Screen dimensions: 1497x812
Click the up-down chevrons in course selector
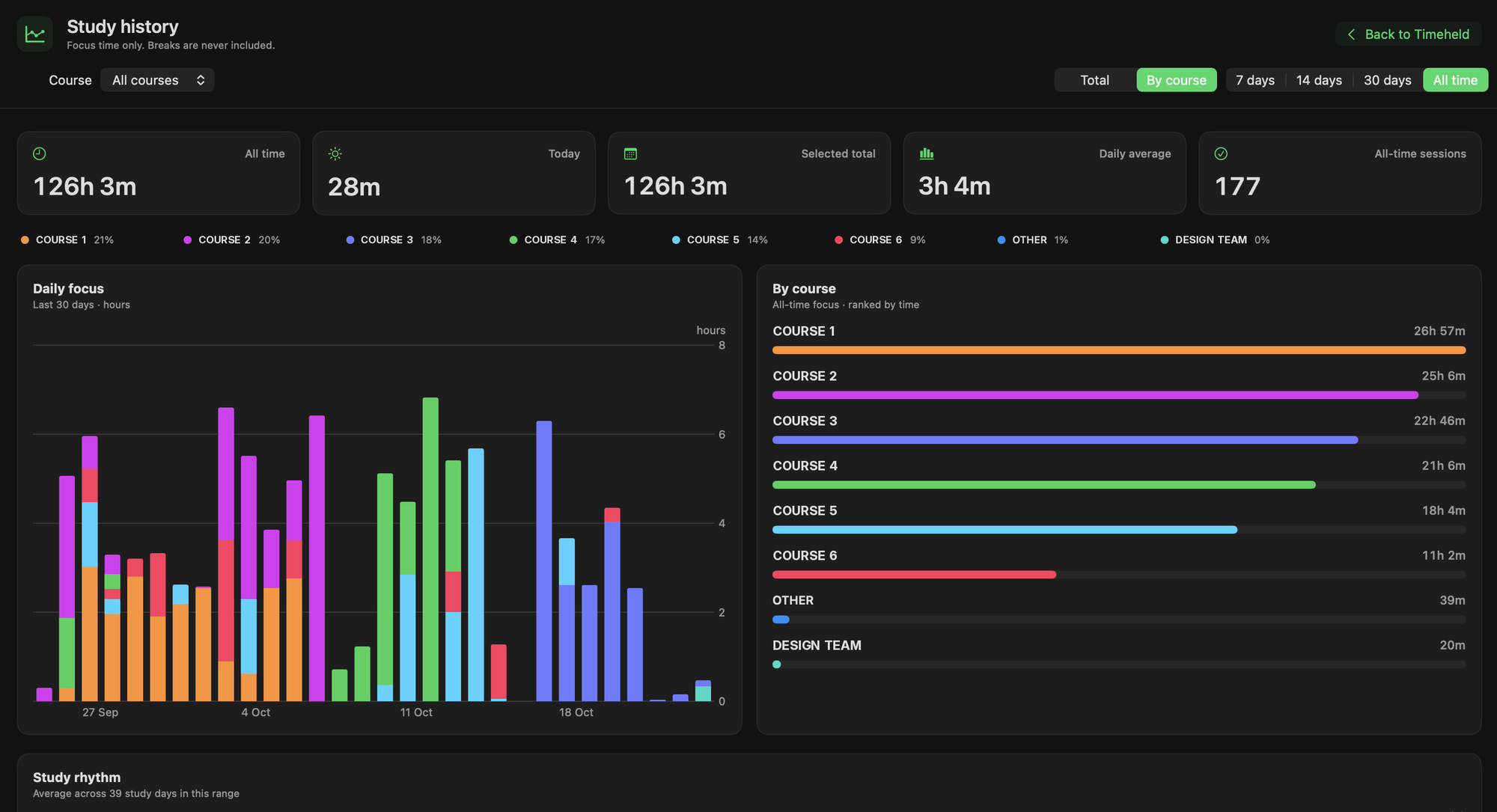(x=201, y=80)
